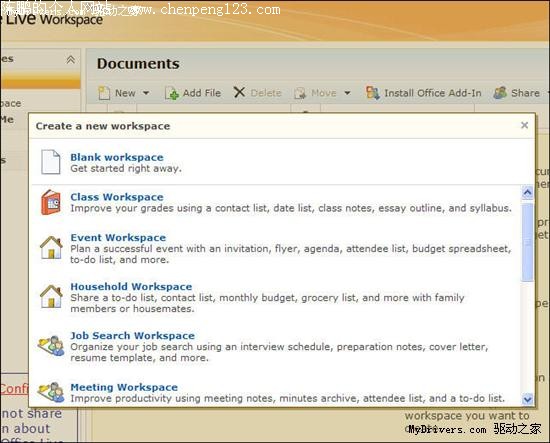The height and width of the screenshot is (443, 550).
Task: Click the Class Workspace book icon
Action: coord(51,202)
